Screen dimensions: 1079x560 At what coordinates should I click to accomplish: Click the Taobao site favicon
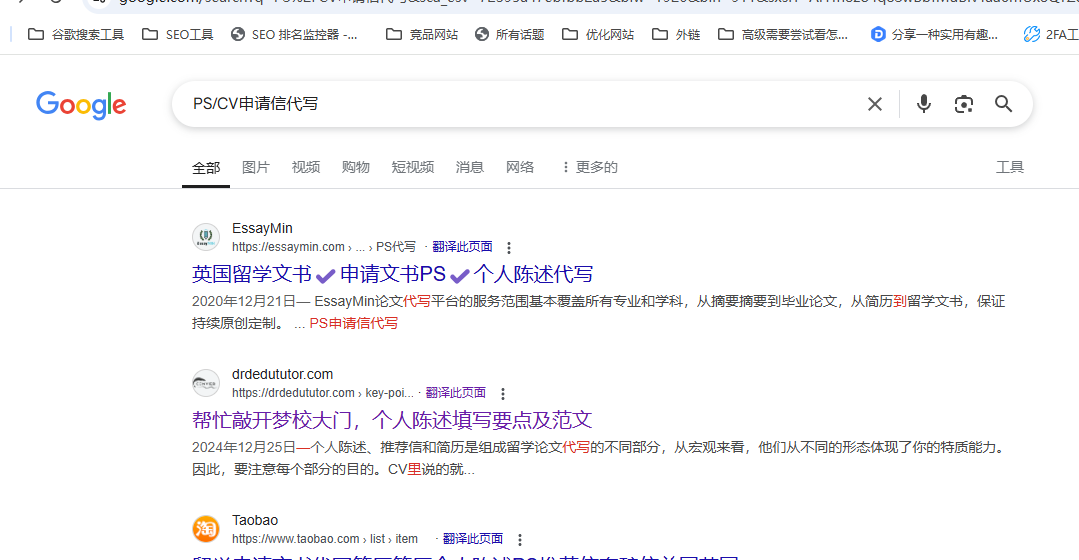click(x=206, y=529)
